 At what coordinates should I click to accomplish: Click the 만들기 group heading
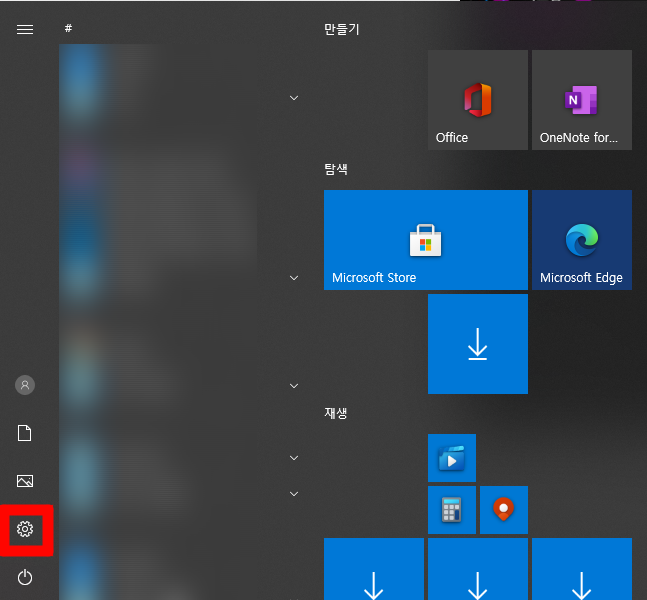click(342, 29)
